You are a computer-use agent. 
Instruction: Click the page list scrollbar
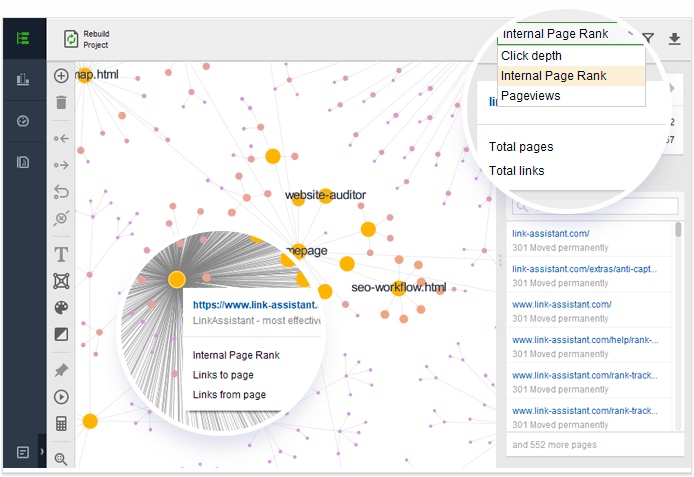[x=678, y=230]
